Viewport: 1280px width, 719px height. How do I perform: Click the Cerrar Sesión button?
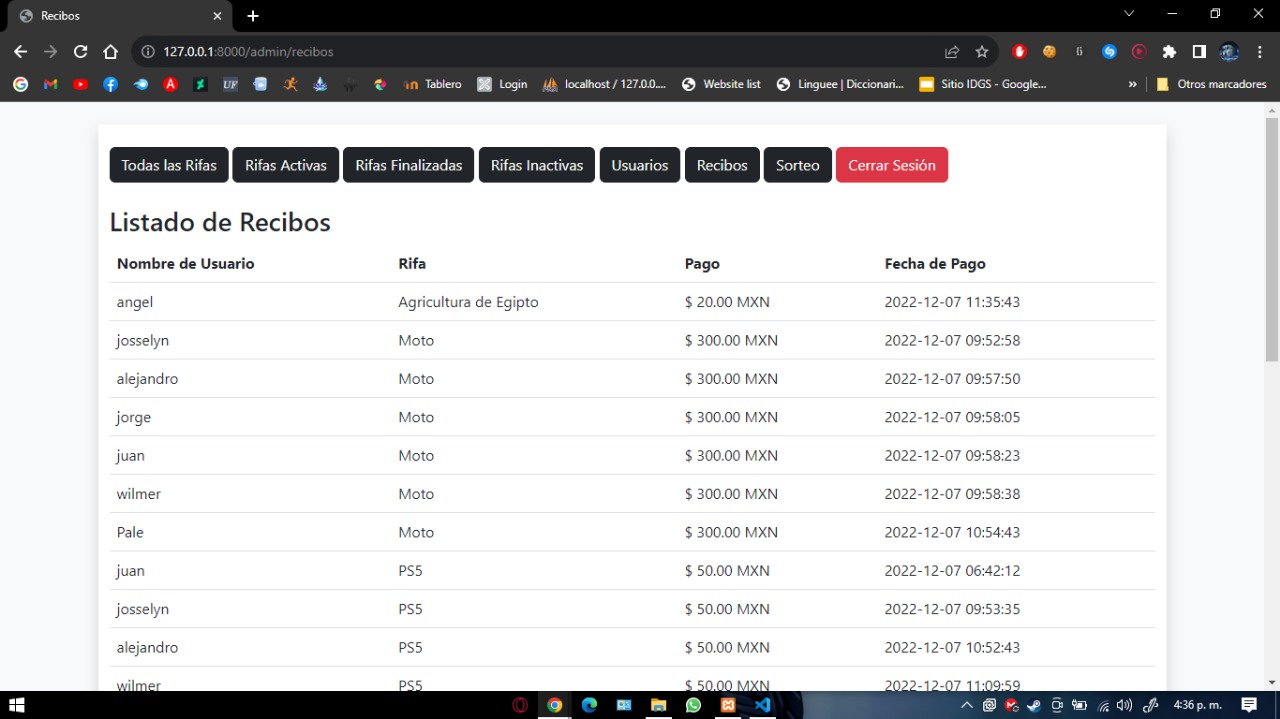892,165
